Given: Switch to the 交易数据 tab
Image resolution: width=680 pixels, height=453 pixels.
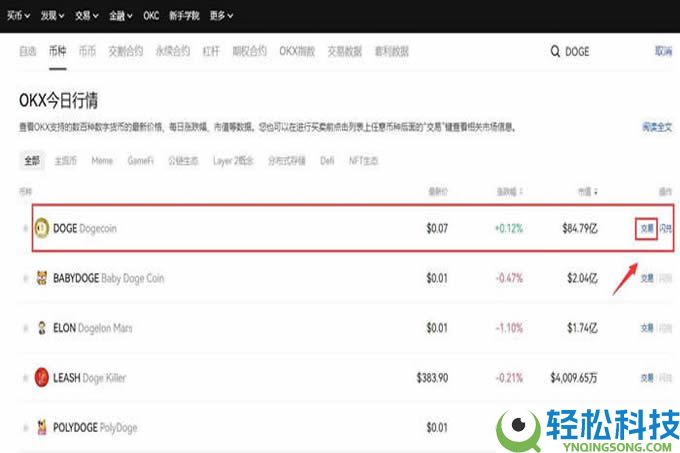Looking at the screenshot, I should tap(344, 51).
